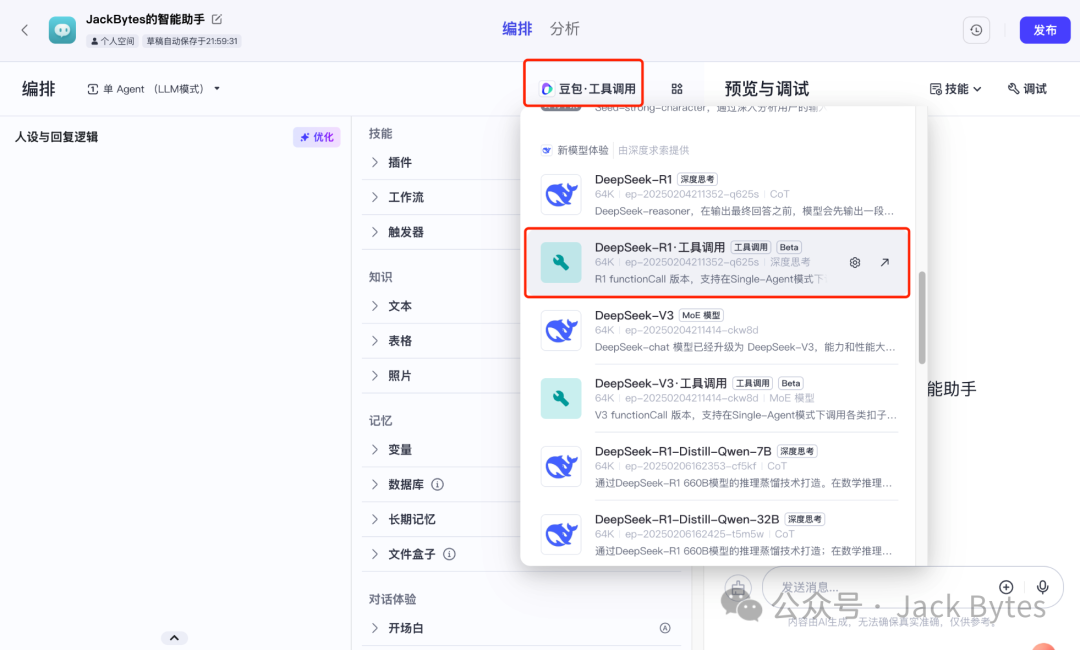1080x650 pixels.
Task: Open the 技能 dropdown in preview panel
Action: pos(955,89)
